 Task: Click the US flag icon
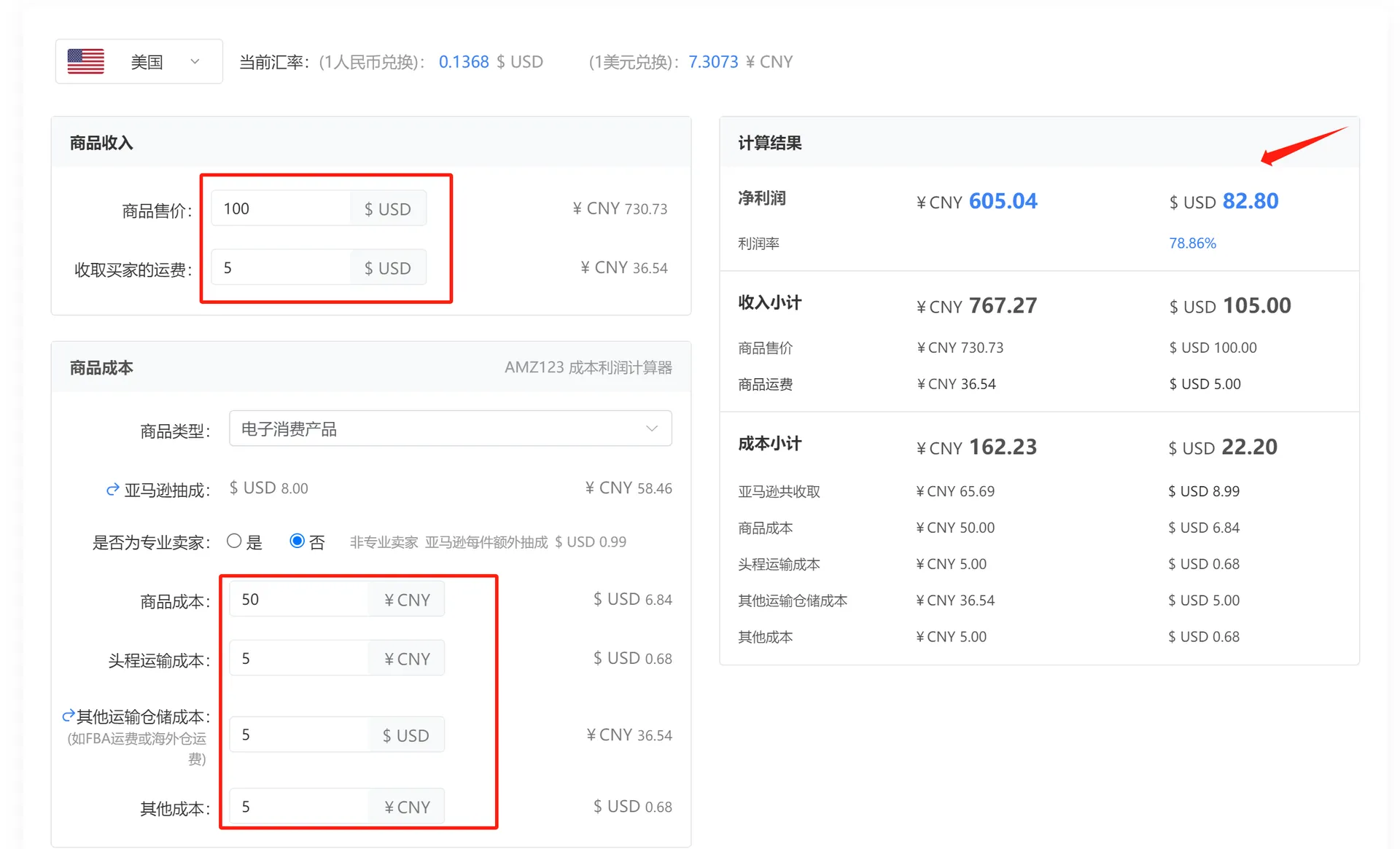pyautogui.click(x=85, y=61)
